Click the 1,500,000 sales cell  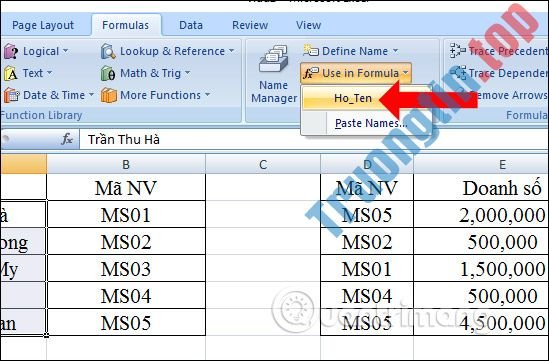pos(481,269)
